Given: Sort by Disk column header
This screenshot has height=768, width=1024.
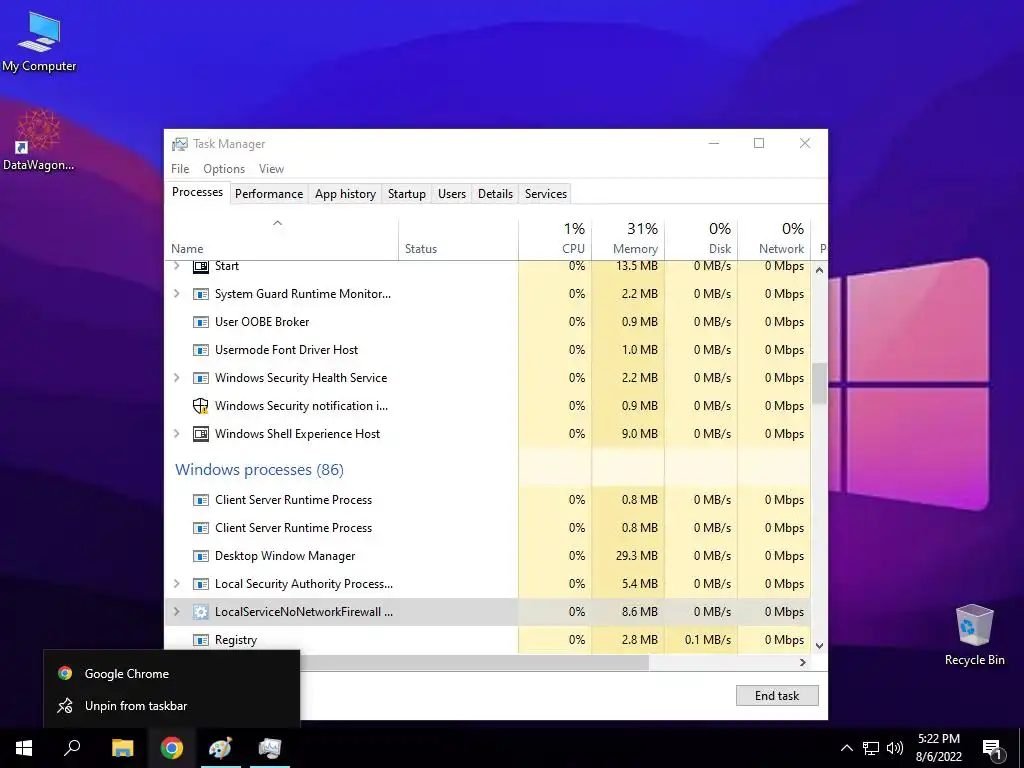Looking at the screenshot, I should pyautogui.click(x=701, y=239).
